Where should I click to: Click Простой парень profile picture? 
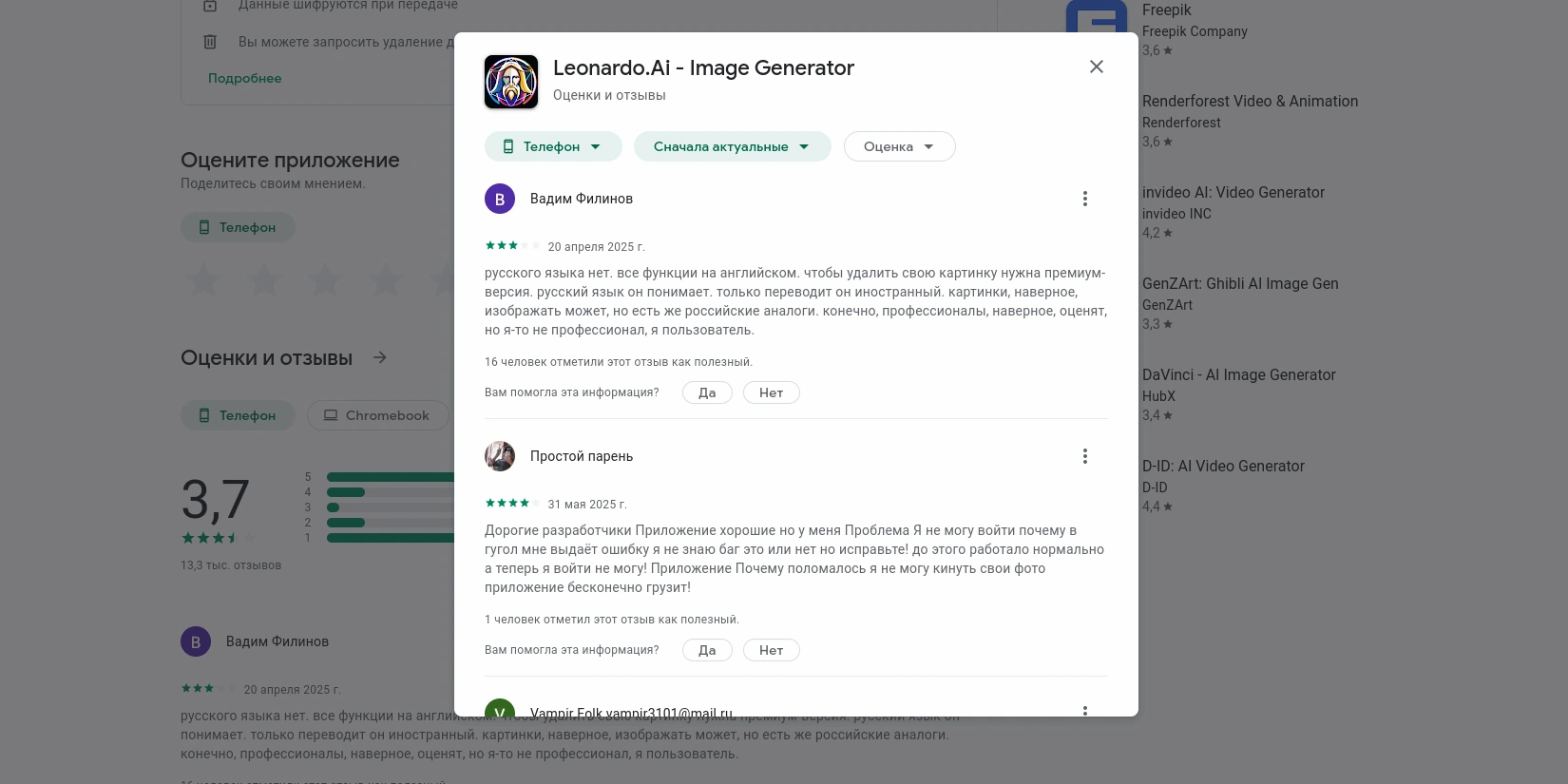point(500,456)
